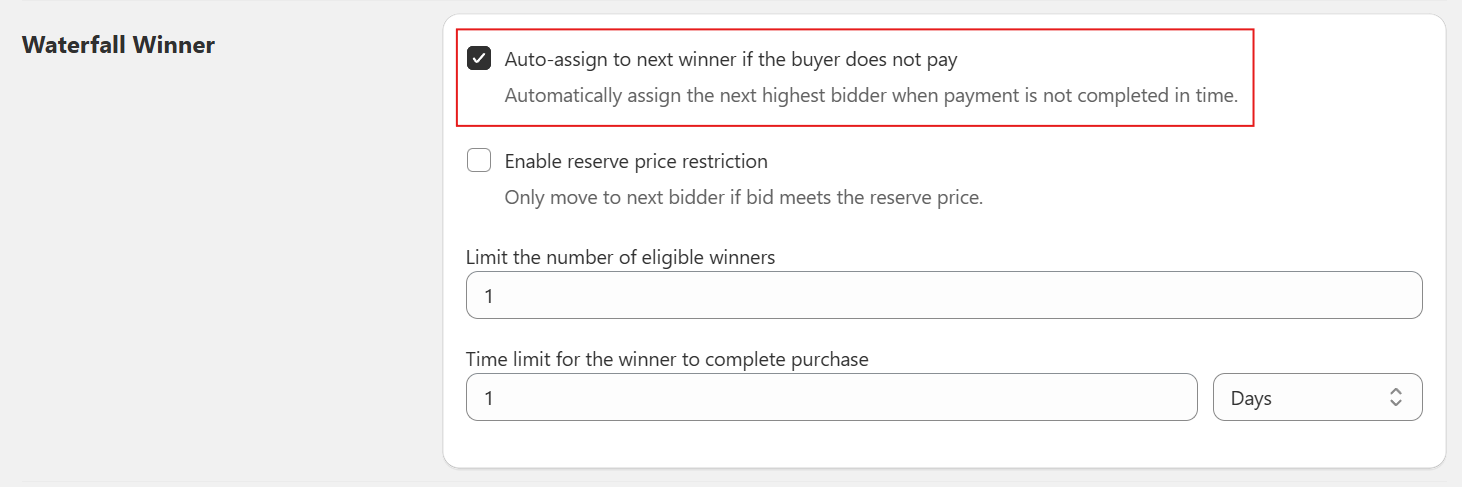Focus the eligible winners limit input field

[943, 296]
